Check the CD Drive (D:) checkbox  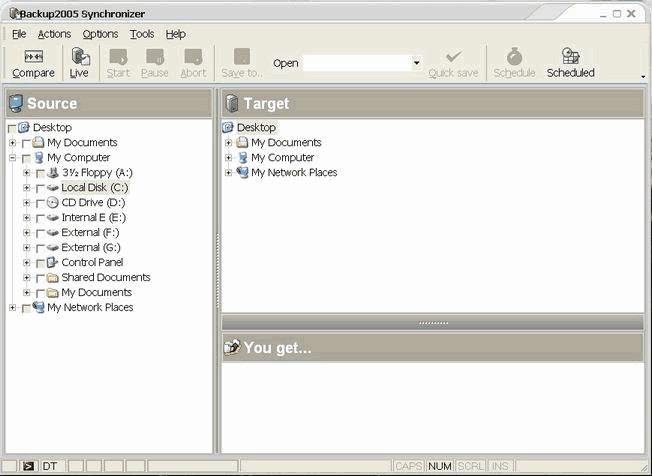(x=40, y=203)
